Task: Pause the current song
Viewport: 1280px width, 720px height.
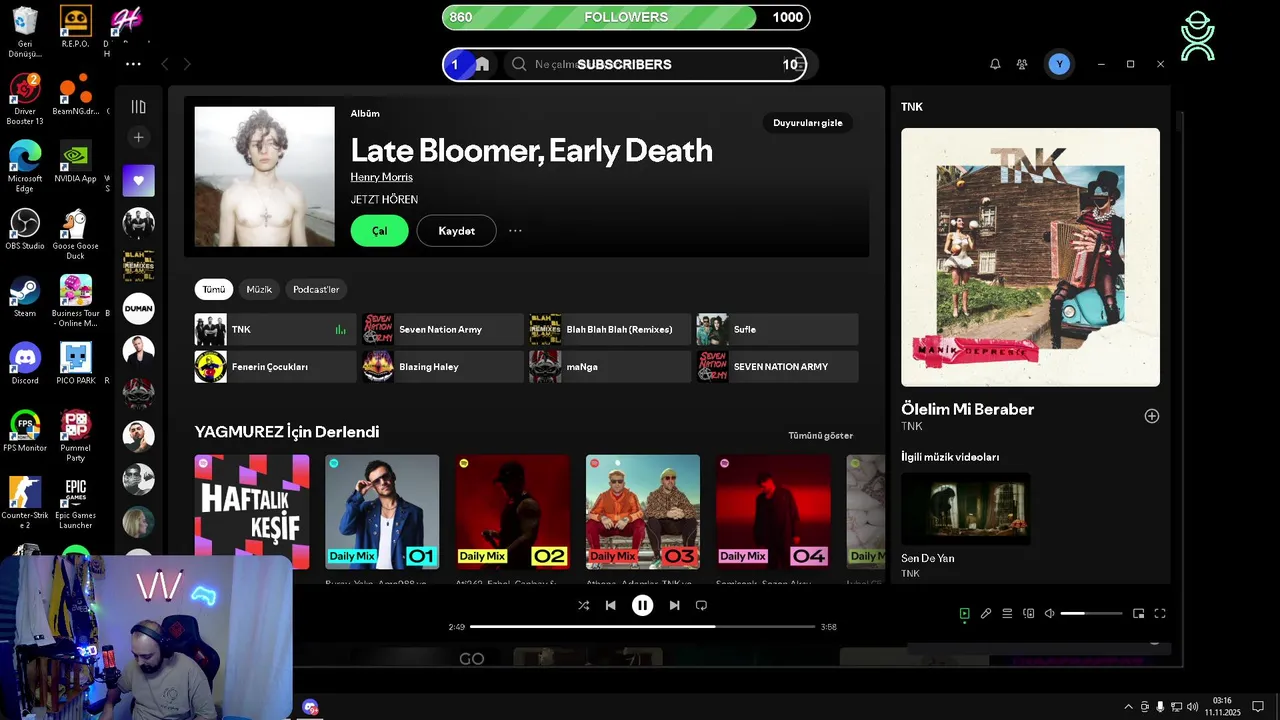Action: tap(642, 605)
